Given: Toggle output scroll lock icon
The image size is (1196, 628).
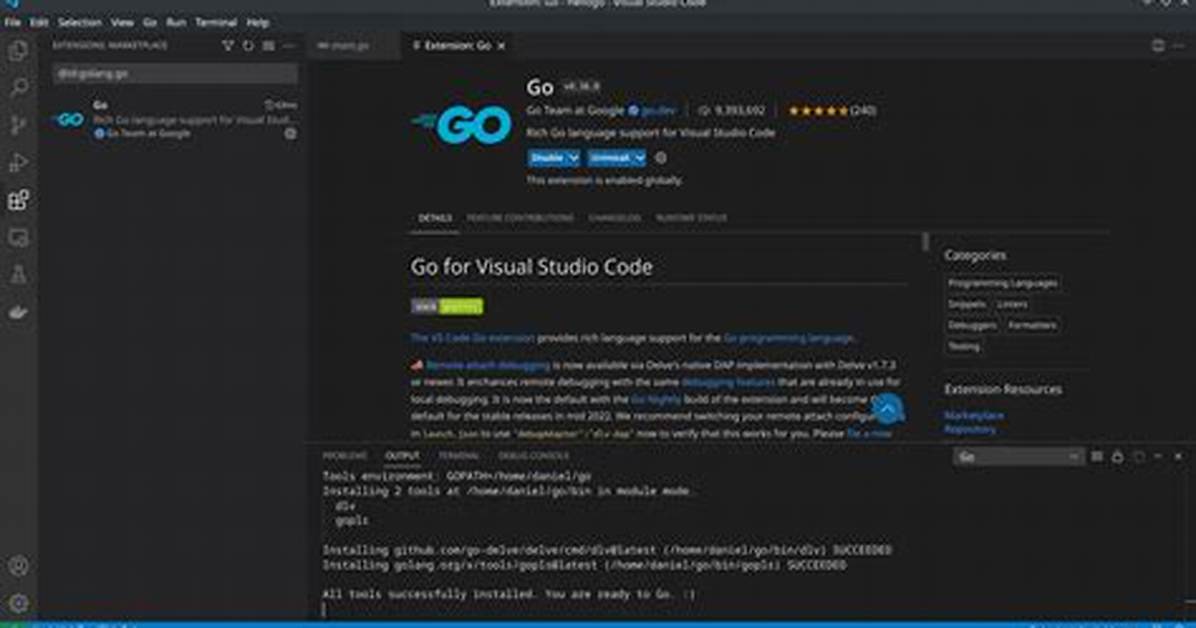Looking at the screenshot, I should coord(1117,456).
